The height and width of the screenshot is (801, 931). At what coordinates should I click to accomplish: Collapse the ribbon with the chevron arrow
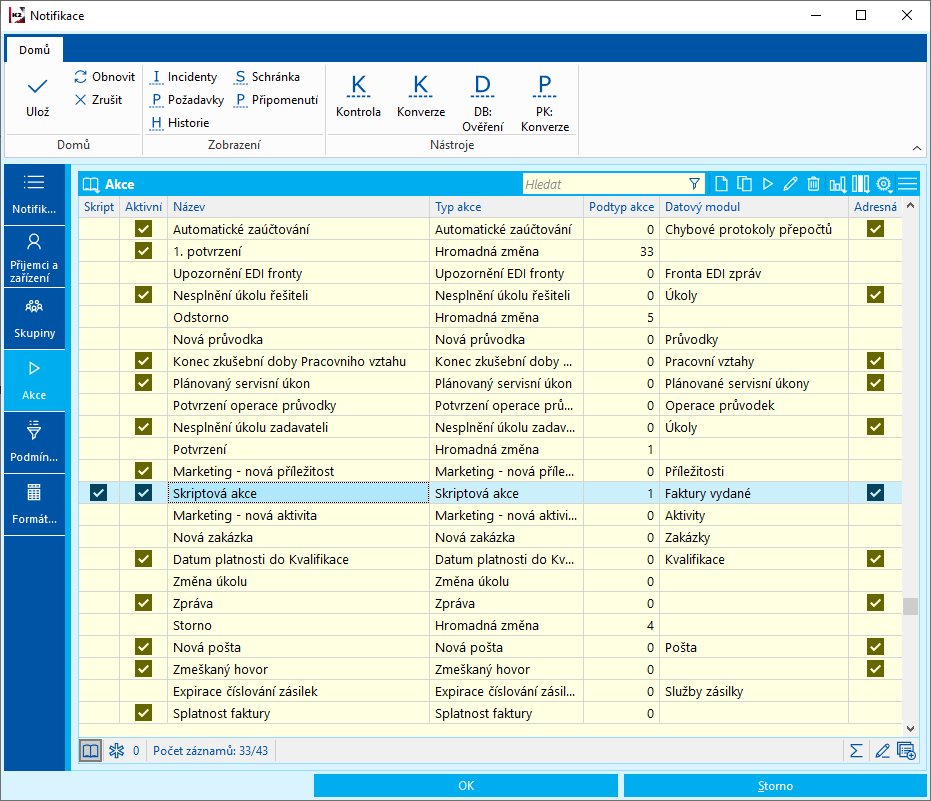[915, 146]
